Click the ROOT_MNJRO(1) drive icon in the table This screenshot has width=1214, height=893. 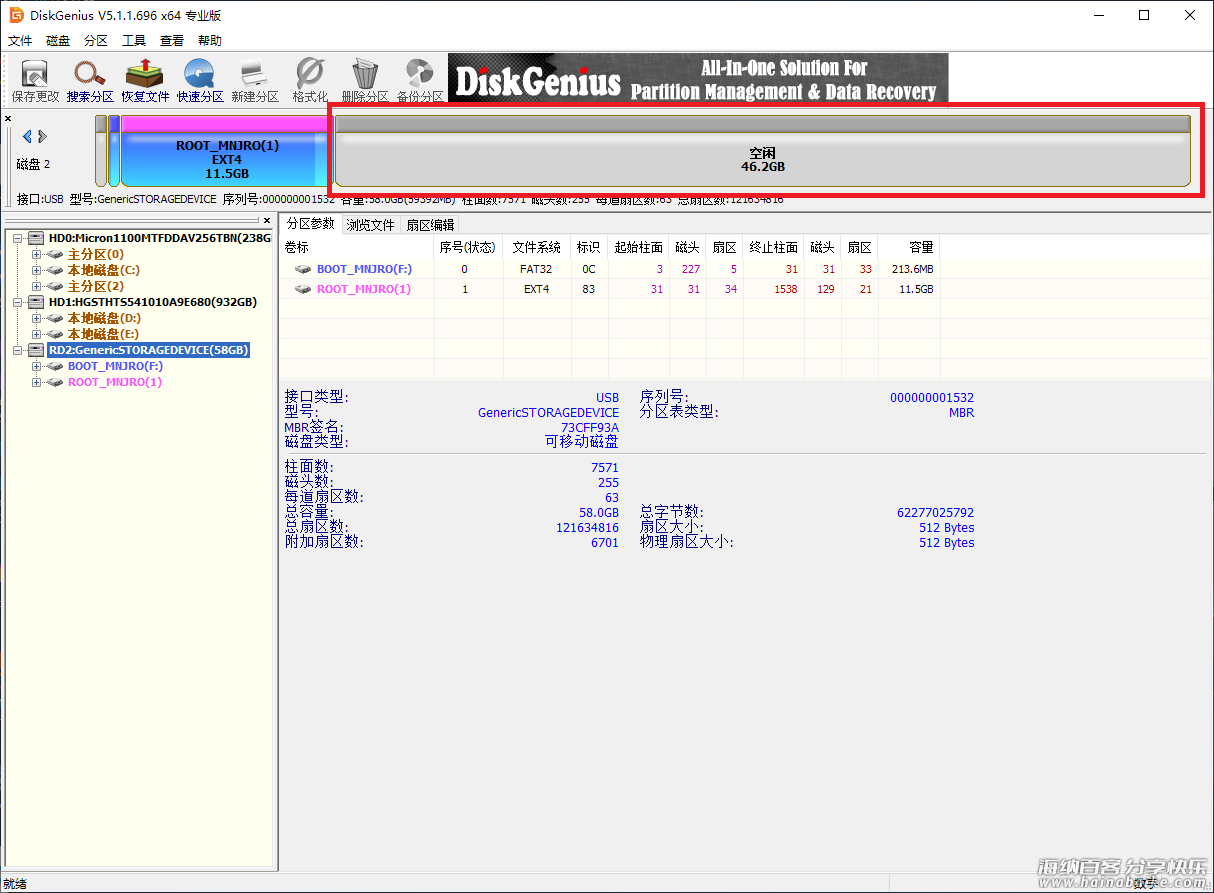pyautogui.click(x=303, y=289)
